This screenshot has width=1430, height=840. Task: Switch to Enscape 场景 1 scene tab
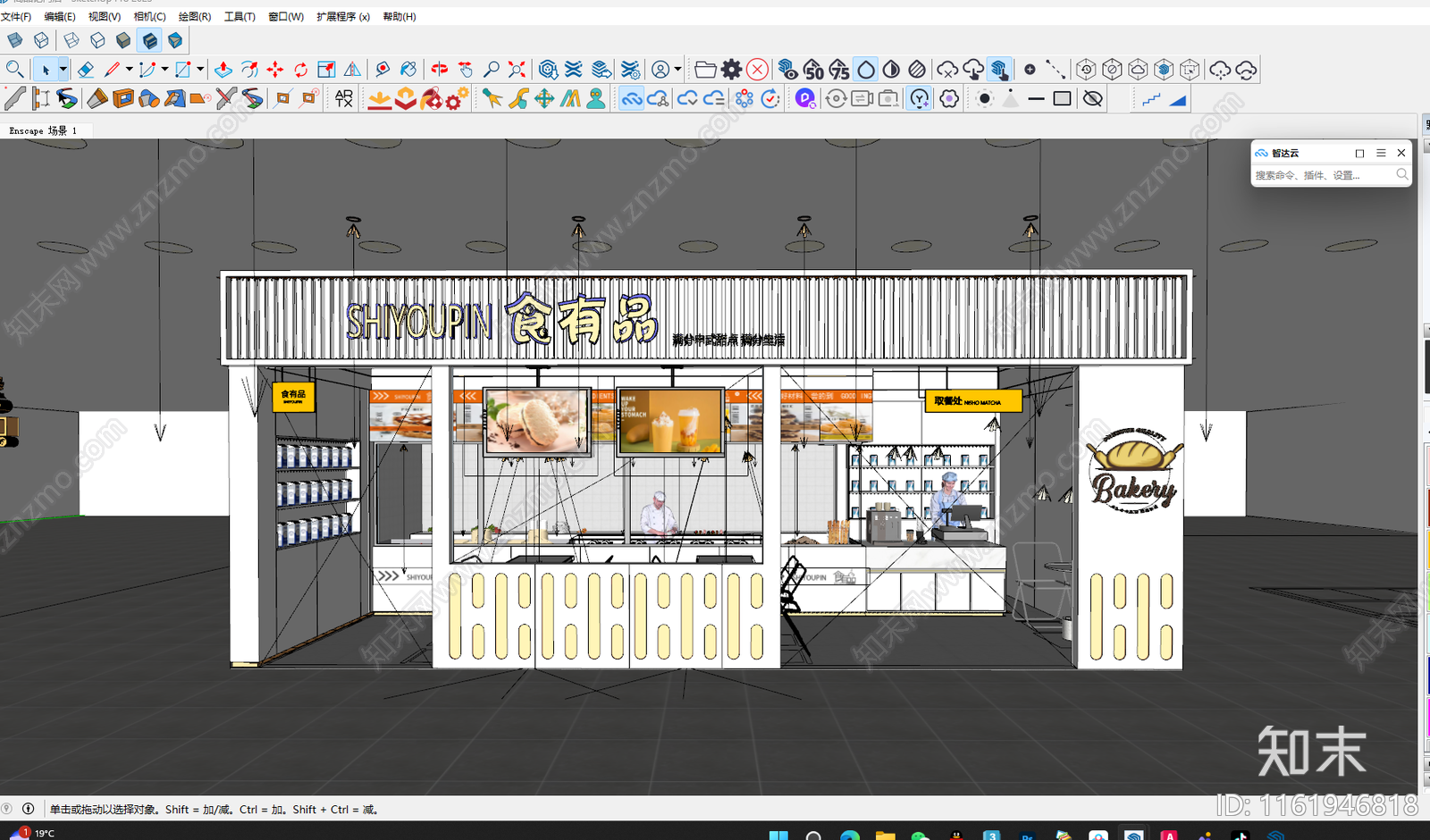43,130
